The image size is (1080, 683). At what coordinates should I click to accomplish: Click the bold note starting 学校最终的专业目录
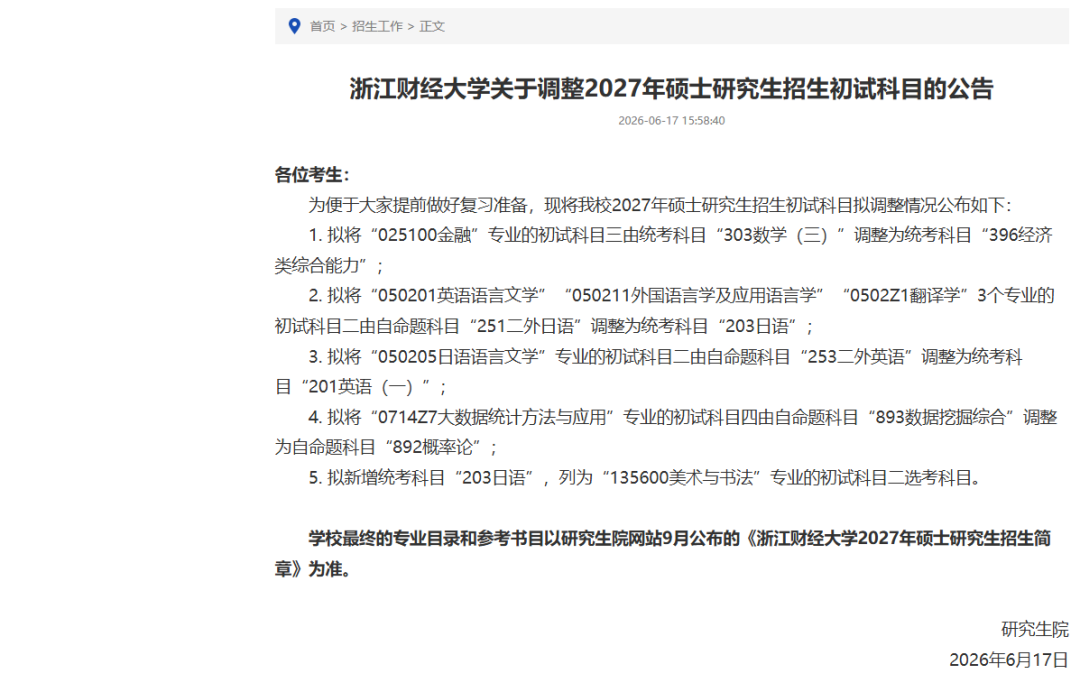pyautogui.click(x=680, y=538)
